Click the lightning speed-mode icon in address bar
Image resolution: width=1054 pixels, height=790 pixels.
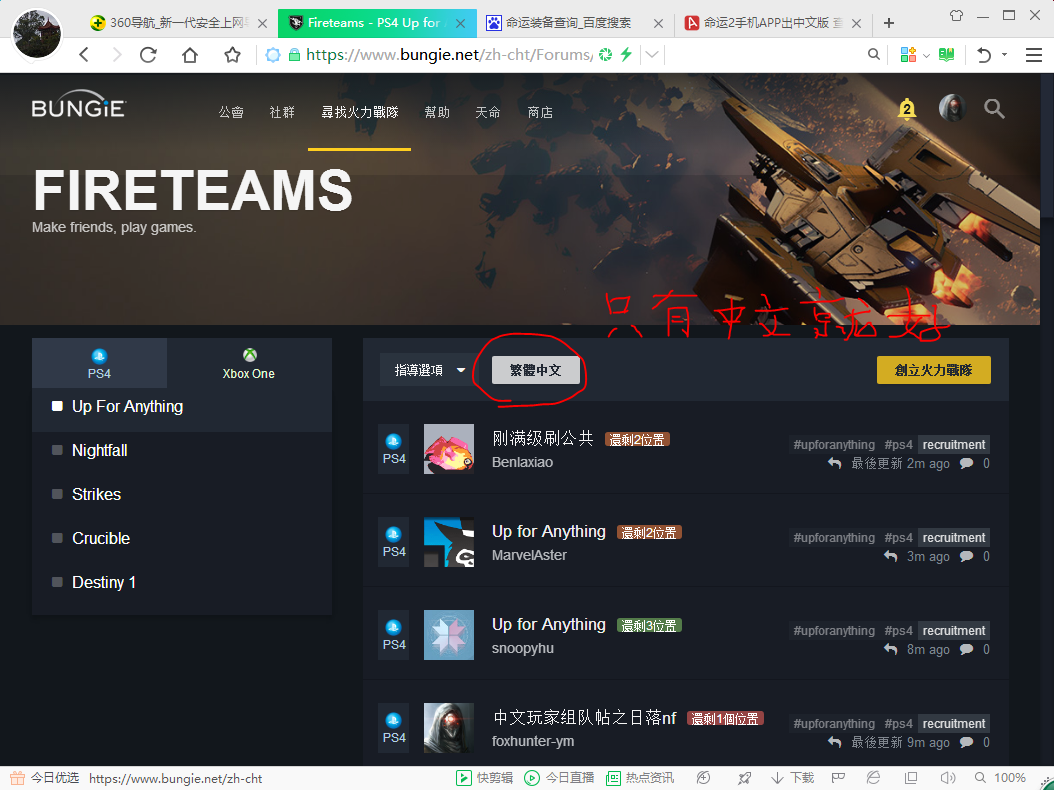click(626, 54)
